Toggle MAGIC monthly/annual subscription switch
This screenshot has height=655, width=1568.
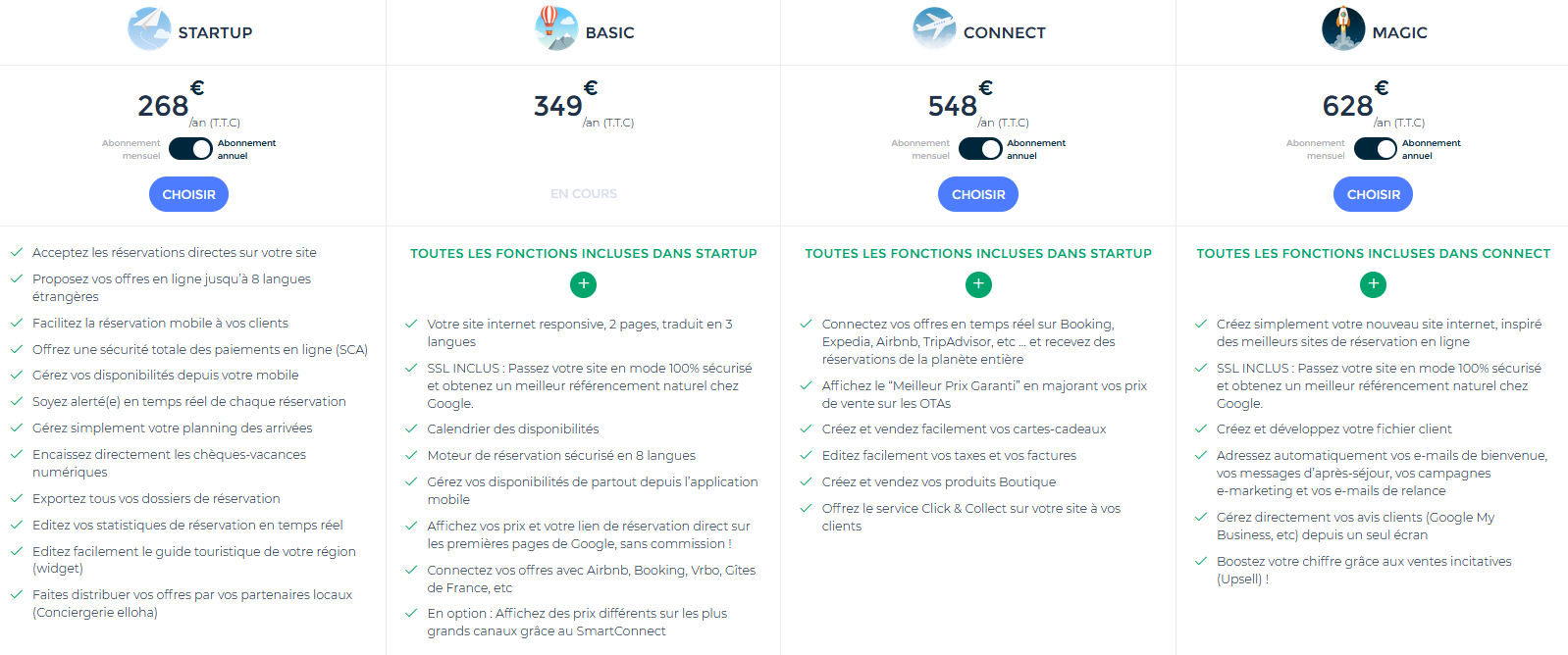[1376, 149]
